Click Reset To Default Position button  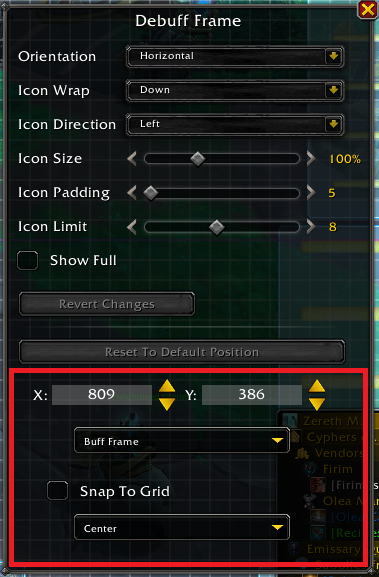pyautogui.click(x=182, y=352)
